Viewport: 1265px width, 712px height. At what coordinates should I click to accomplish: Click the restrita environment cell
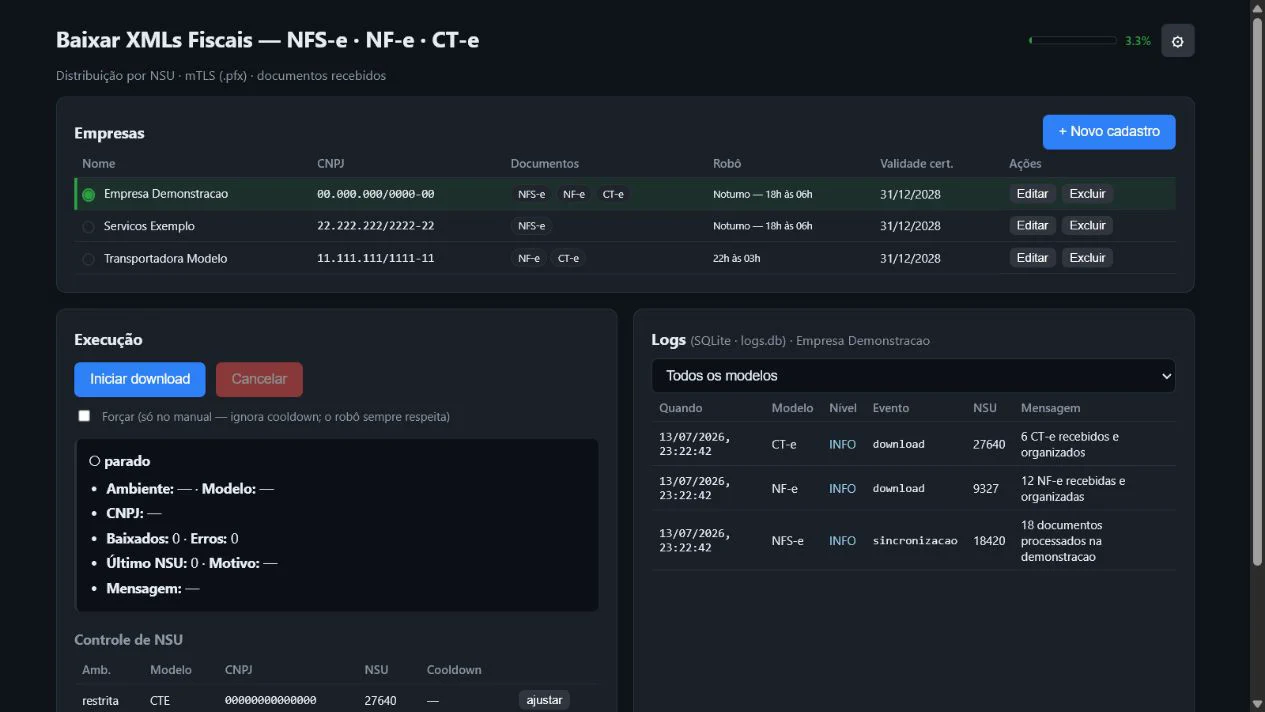click(x=101, y=700)
